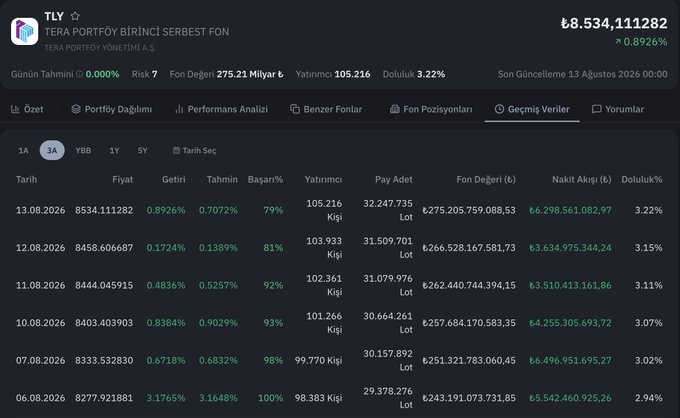Click the Doluluk% column header

642,180
